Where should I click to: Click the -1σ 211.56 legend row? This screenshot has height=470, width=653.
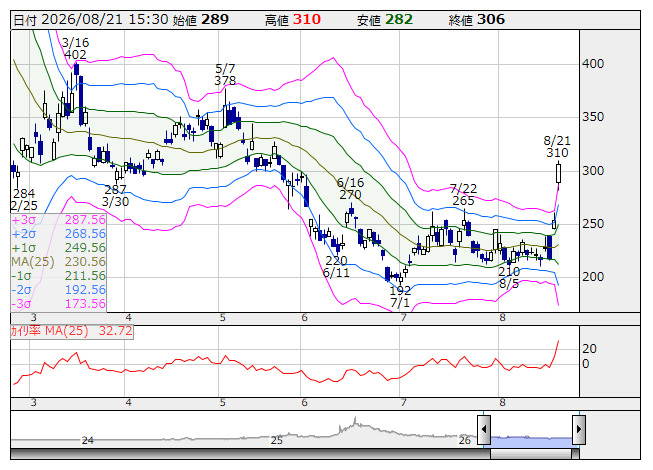click(x=58, y=276)
